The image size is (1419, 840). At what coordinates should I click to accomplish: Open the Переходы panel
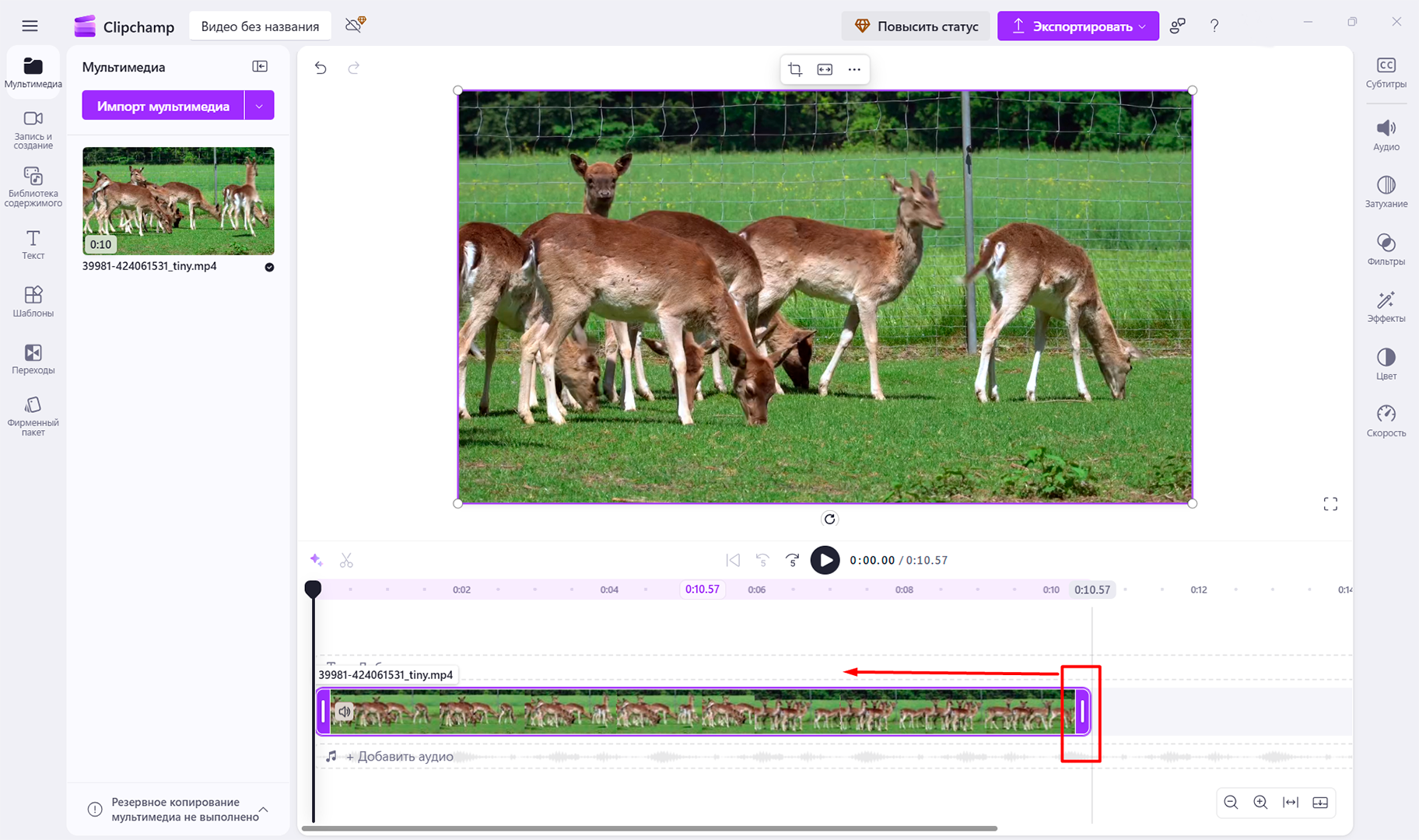coord(33,359)
